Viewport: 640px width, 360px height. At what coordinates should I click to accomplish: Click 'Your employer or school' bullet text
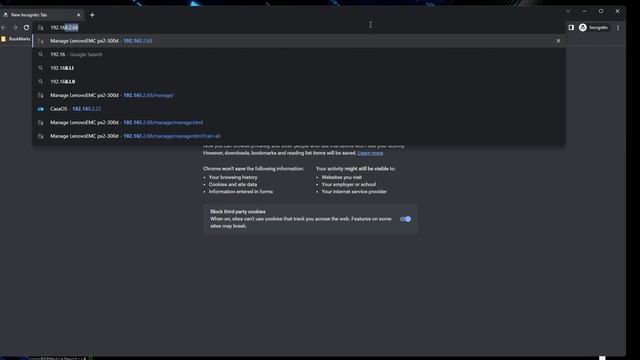point(349,184)
